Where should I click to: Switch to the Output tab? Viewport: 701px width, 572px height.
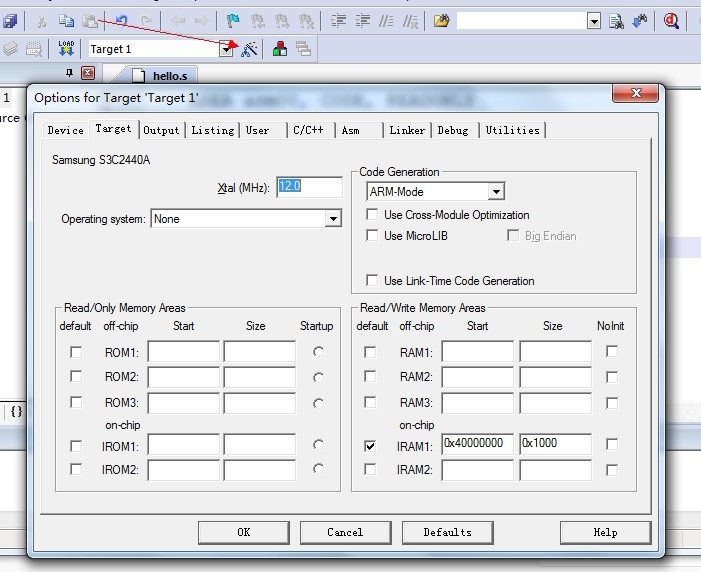point(161,130)
